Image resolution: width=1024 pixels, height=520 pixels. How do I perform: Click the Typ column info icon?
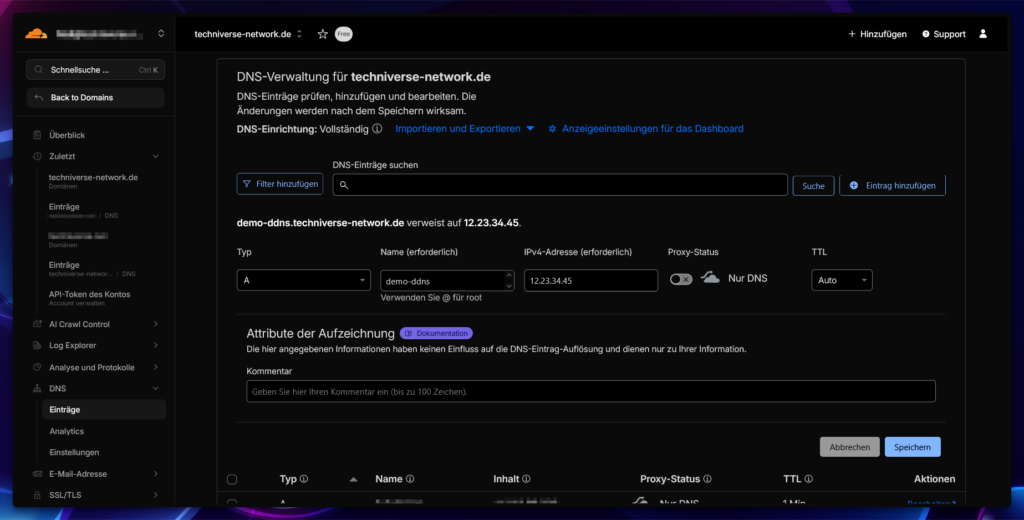(304, 480)
